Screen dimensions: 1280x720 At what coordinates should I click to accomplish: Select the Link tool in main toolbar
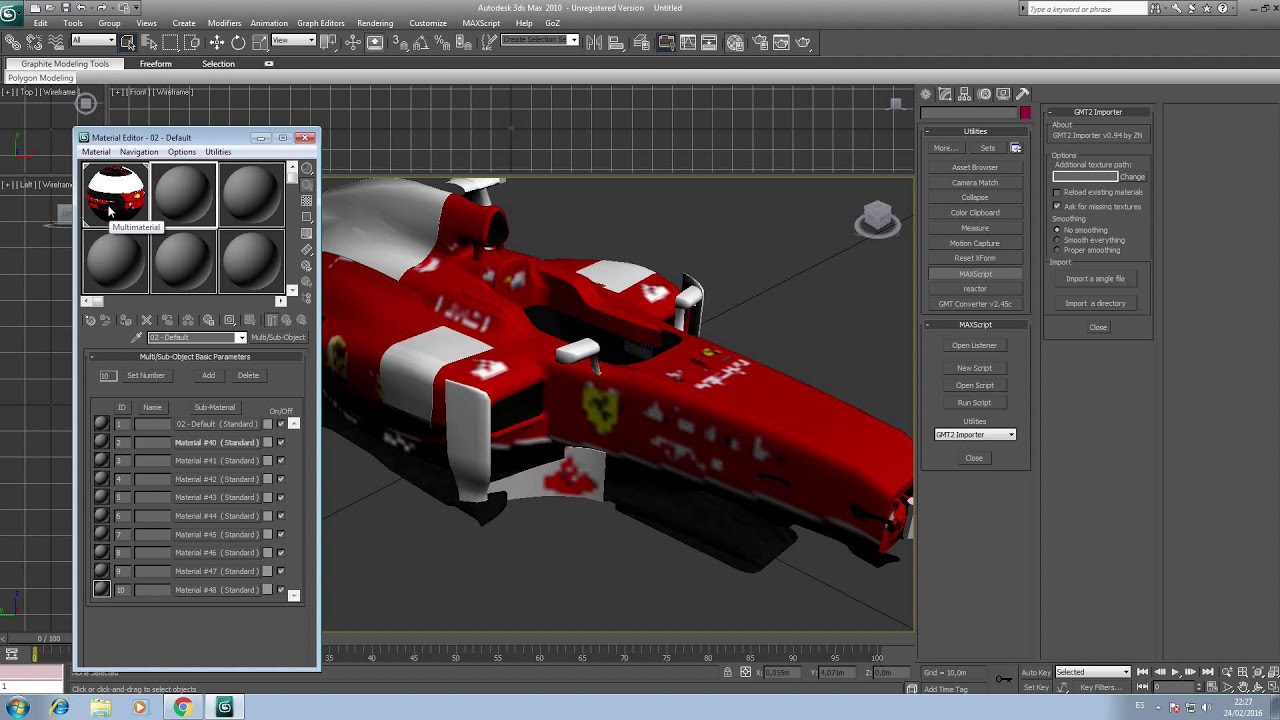[13, 42]
